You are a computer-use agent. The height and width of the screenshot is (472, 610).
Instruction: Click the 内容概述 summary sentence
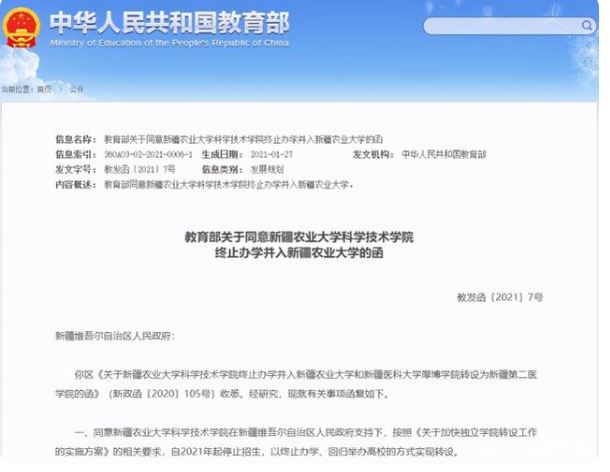(229, 184)
